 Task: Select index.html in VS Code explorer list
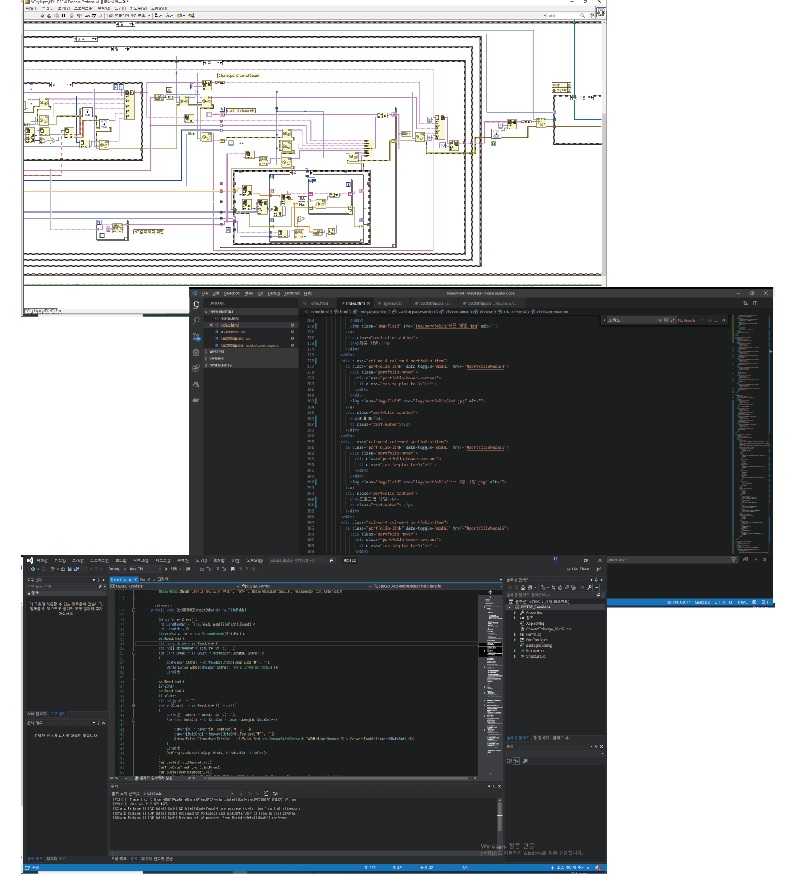pos(250,325)
